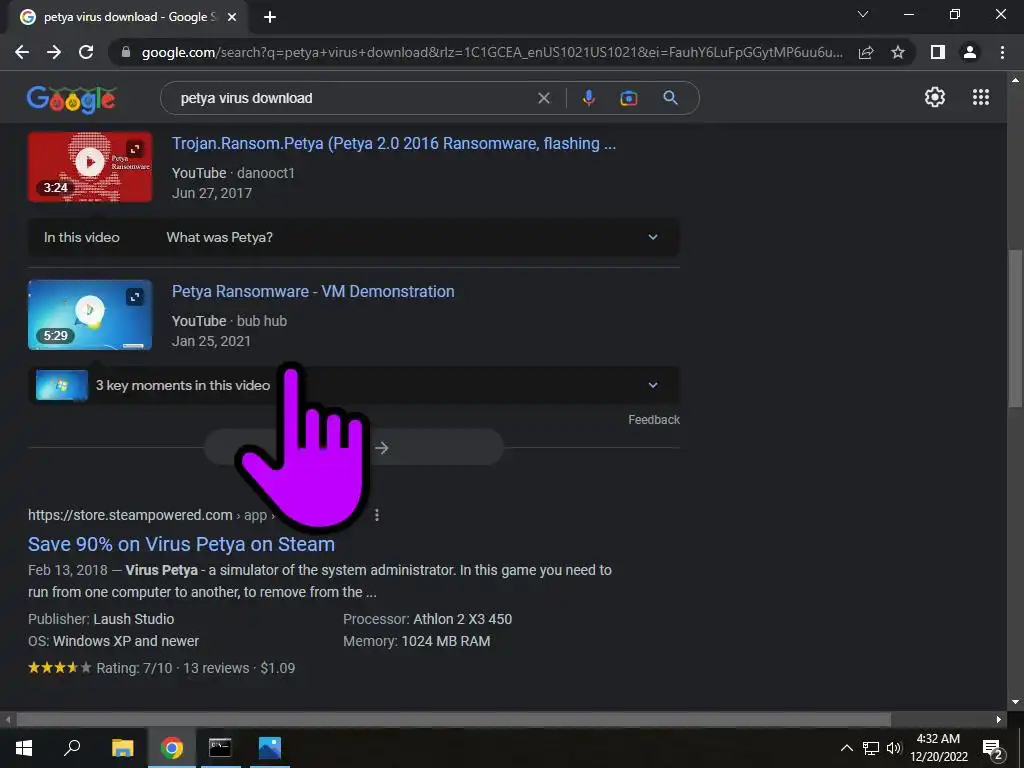
Task: Switch to Chrome in the taskbar
Action: tap(172, 748)
